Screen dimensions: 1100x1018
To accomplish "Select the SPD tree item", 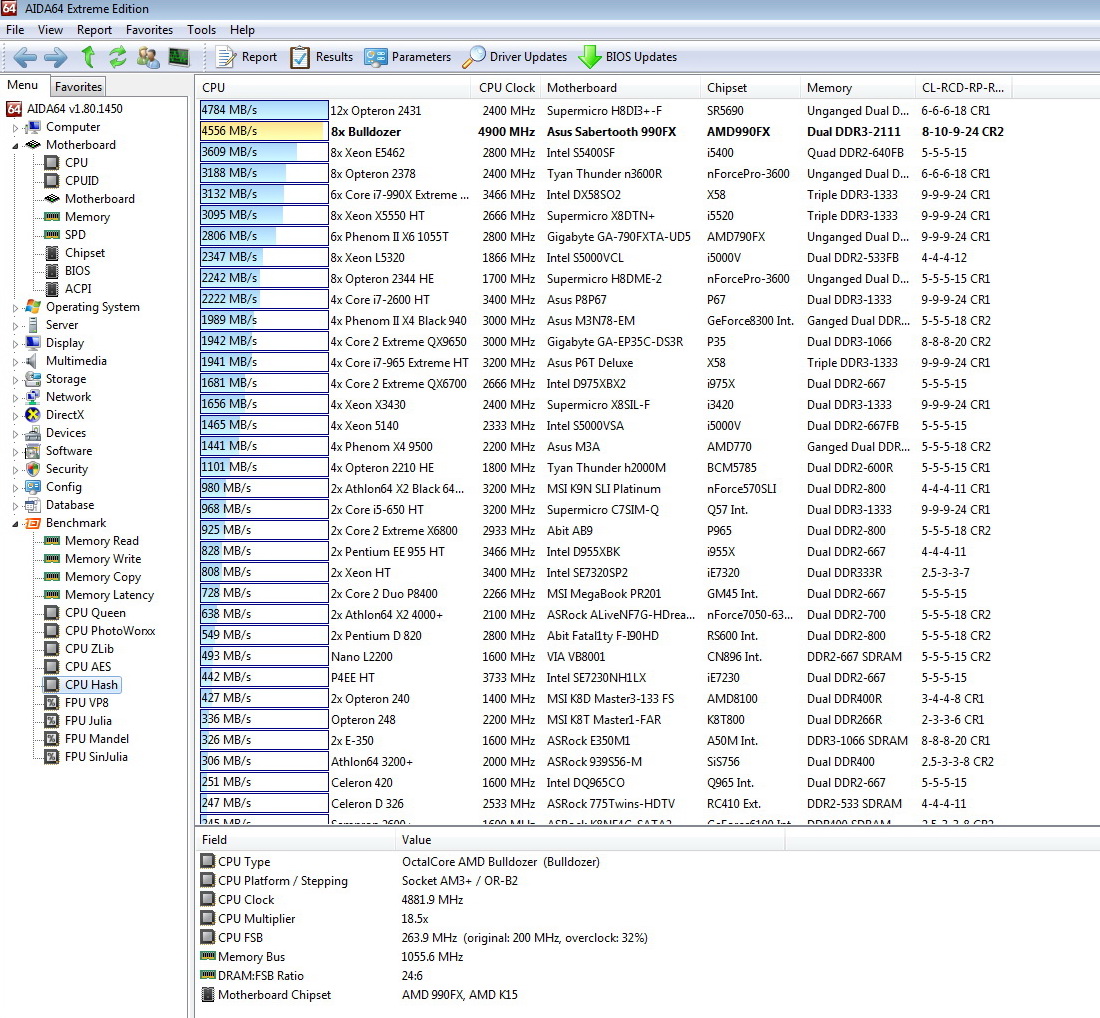I will coord(75,234).
